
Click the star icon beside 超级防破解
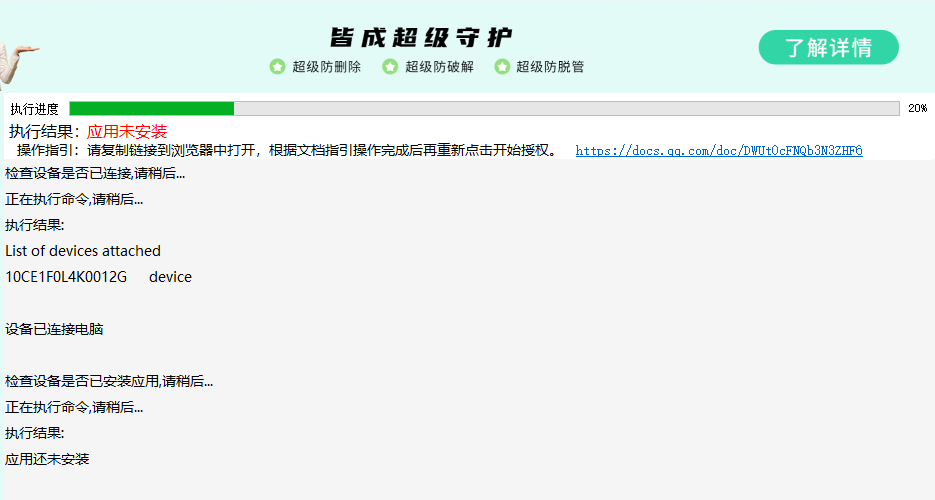pos(390,67)
